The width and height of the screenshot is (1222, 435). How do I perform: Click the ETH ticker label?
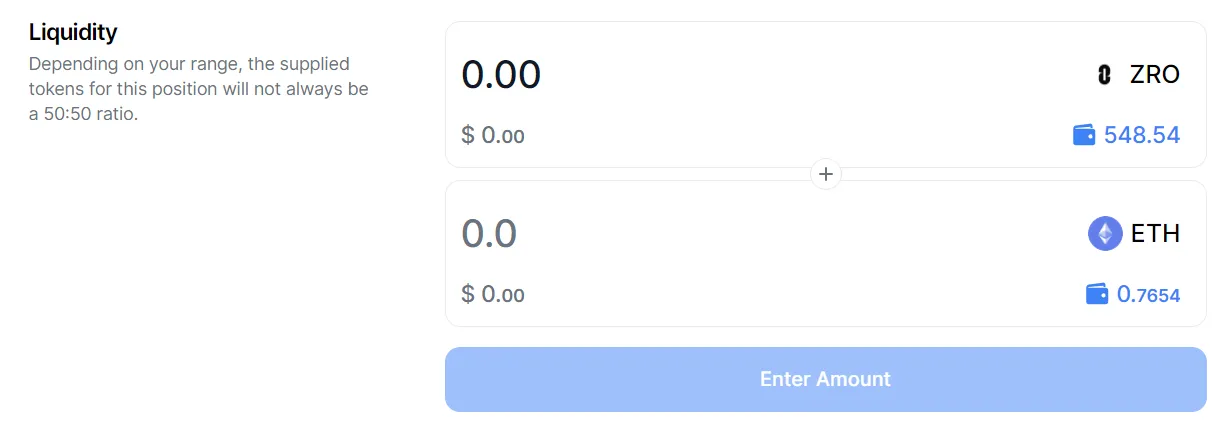(x=1155, y=234)
